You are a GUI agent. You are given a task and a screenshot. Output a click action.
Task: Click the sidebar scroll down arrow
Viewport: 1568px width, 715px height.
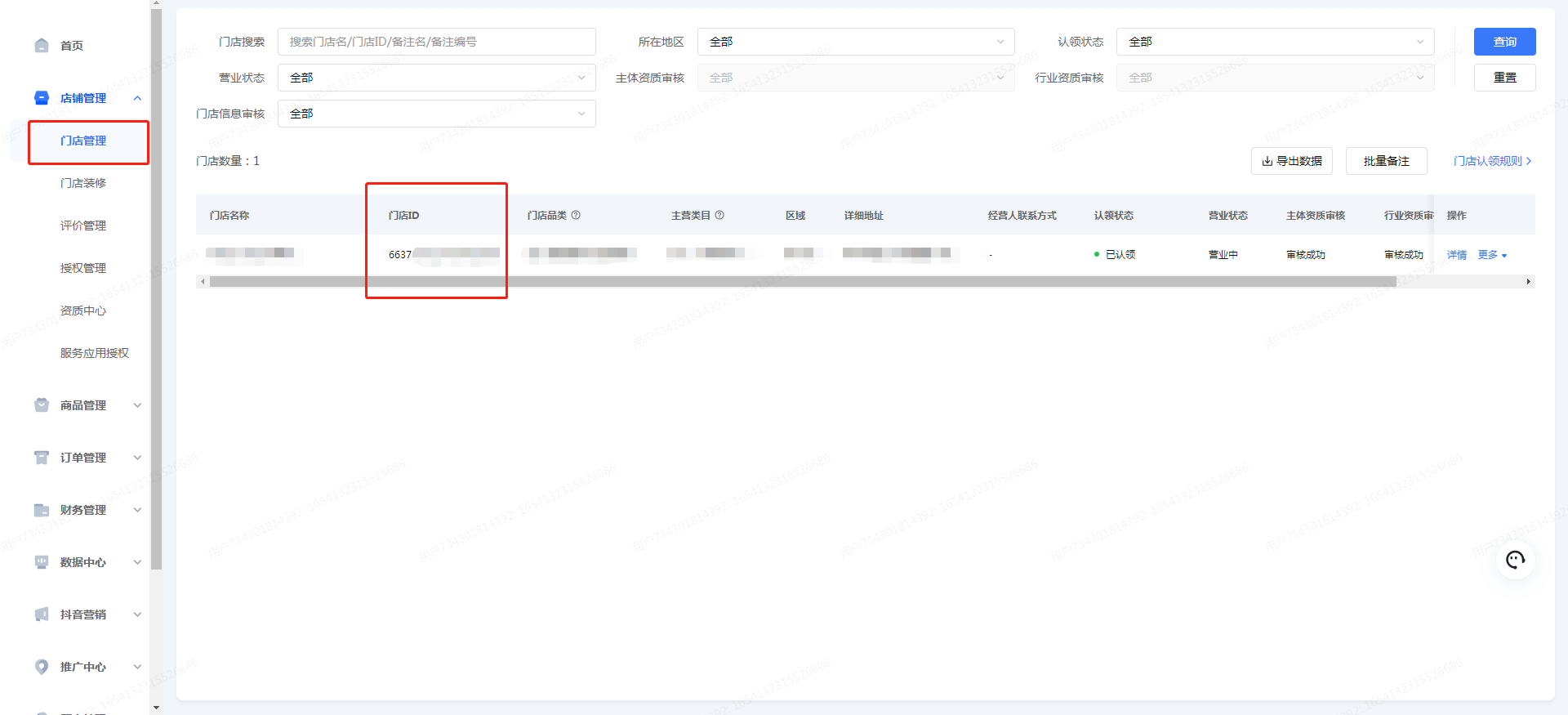(156, 708)
